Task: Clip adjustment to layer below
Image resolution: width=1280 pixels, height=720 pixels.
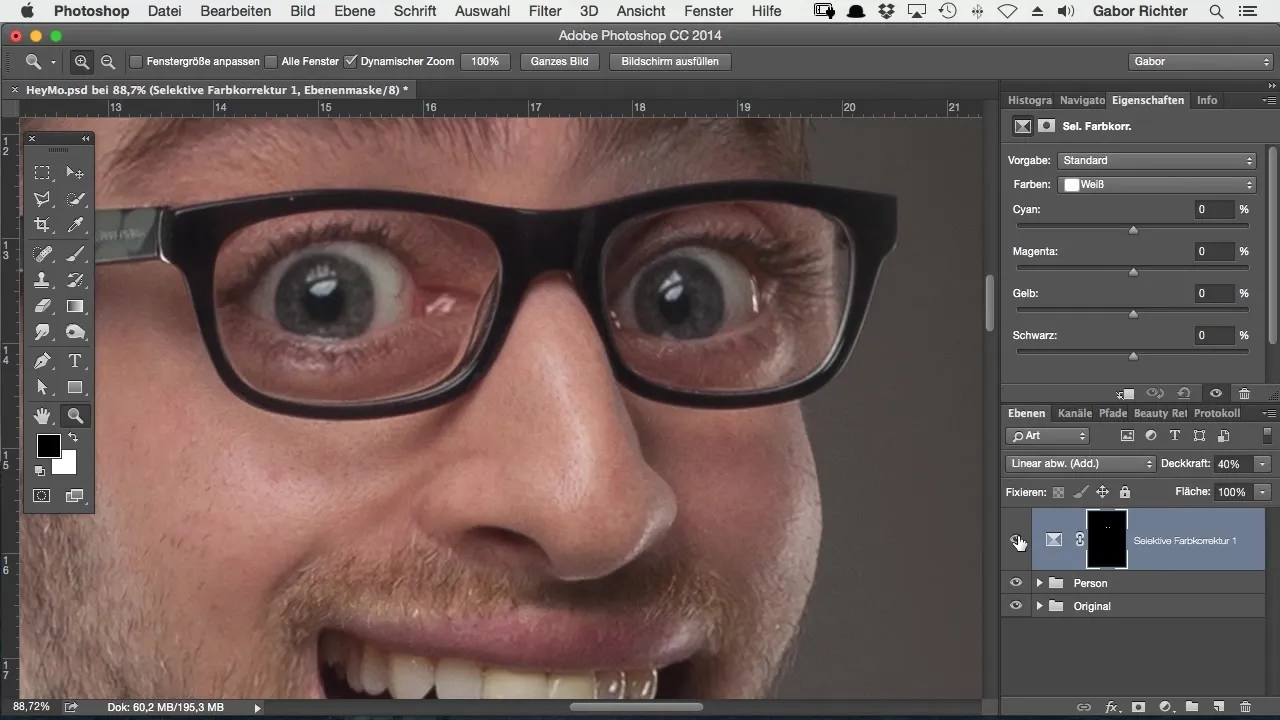Action: [x=1126, y=394]
